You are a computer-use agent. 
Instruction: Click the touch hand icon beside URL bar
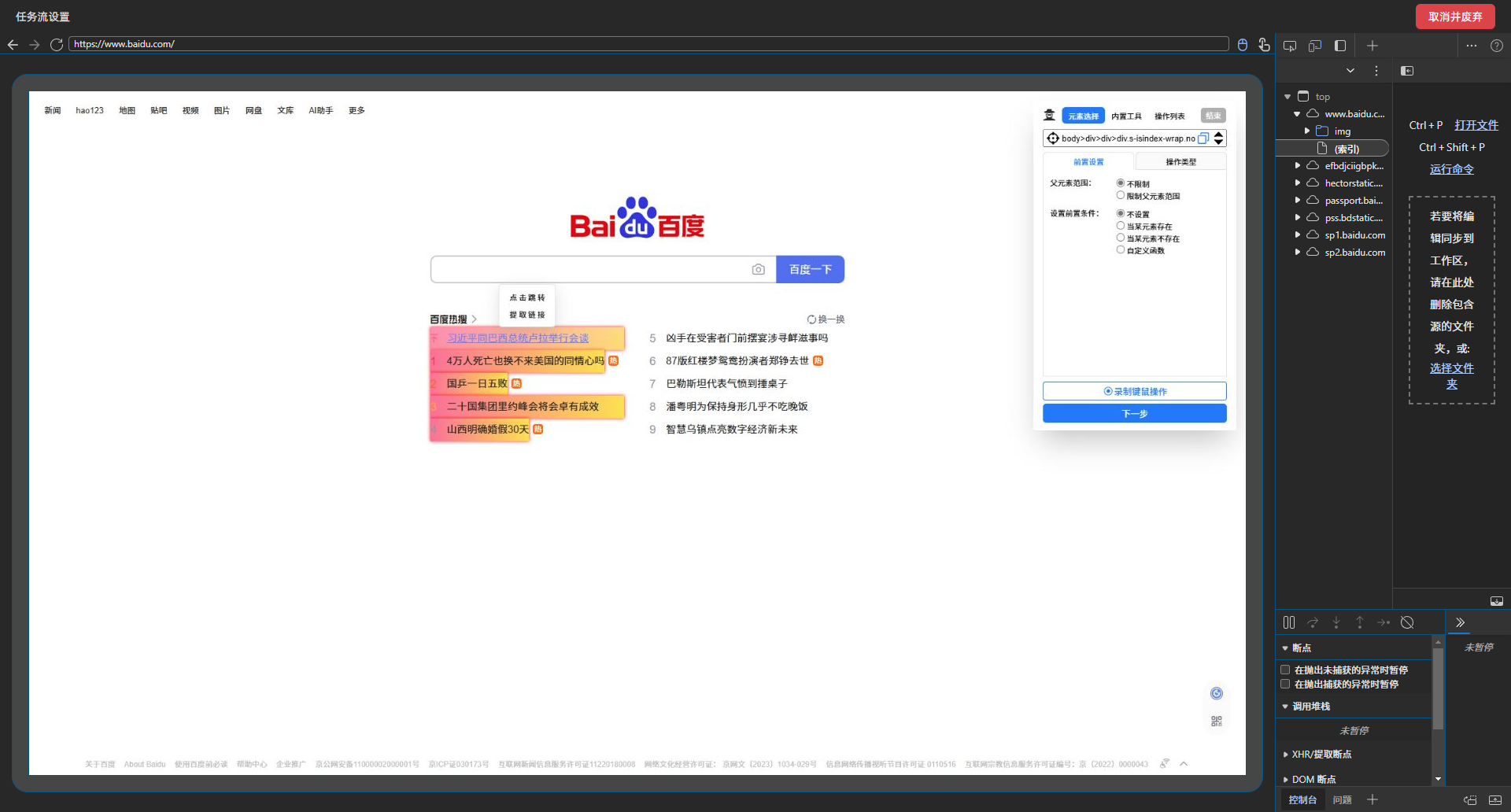pyautogui.click(x=1264, y=45)
